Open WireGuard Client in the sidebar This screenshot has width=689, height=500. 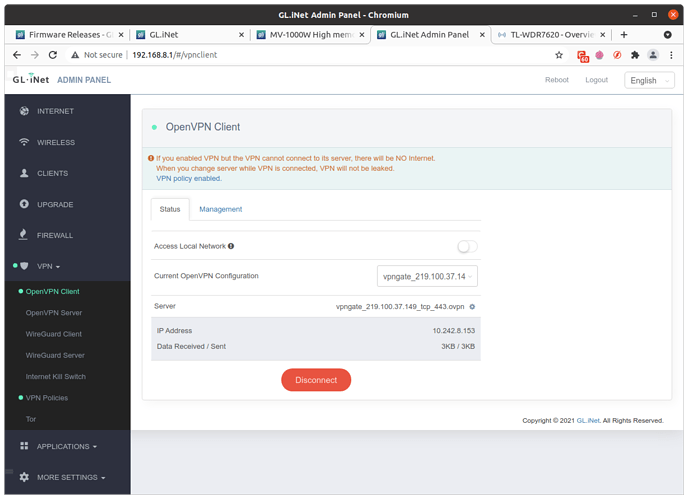53,334
